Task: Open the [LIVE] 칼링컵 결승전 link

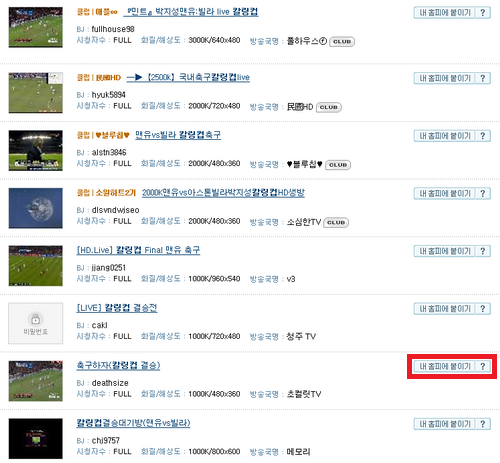Action: coord(117,308)
